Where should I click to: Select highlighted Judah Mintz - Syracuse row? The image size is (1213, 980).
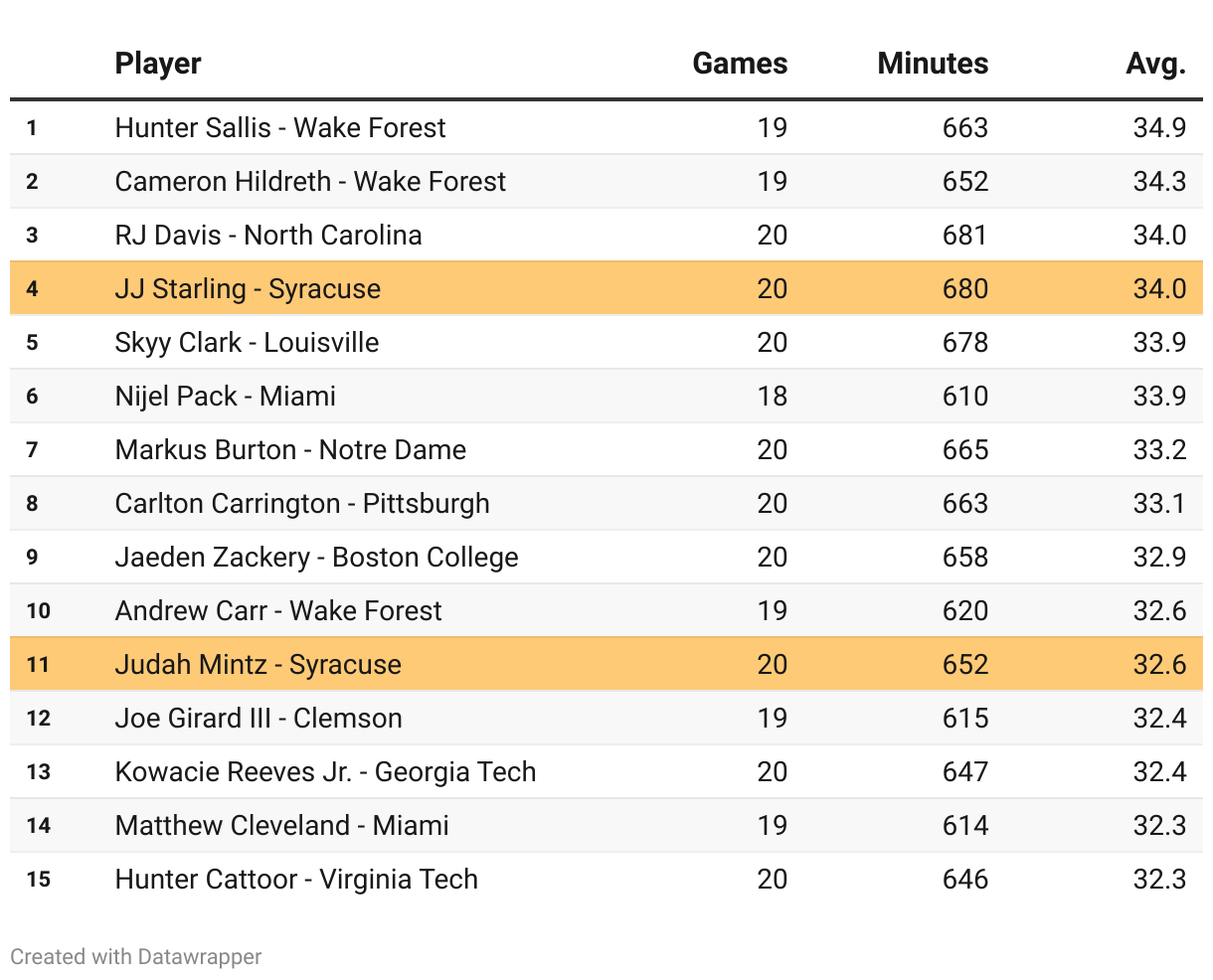tap(258, 665)
